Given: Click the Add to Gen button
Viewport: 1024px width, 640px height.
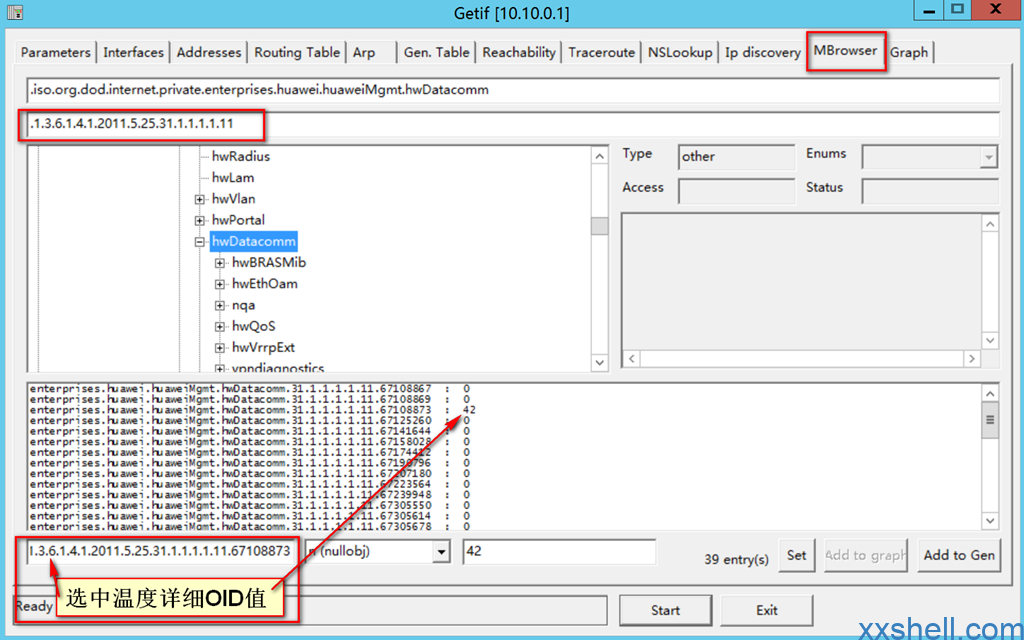Looking at the screenshot, I should tap(959, 555).
